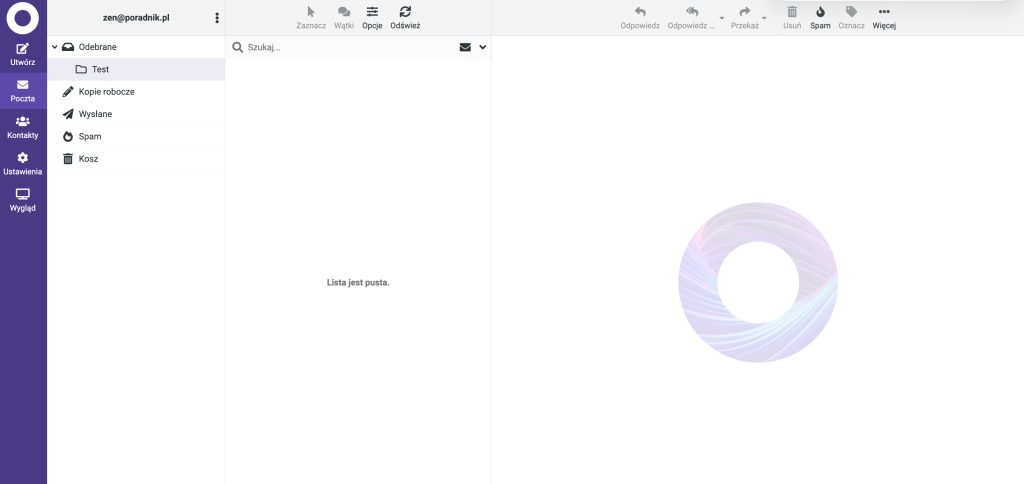1024x484 pixels.
Task: Open the Więcej more actions menu
Action: point(884,18)
